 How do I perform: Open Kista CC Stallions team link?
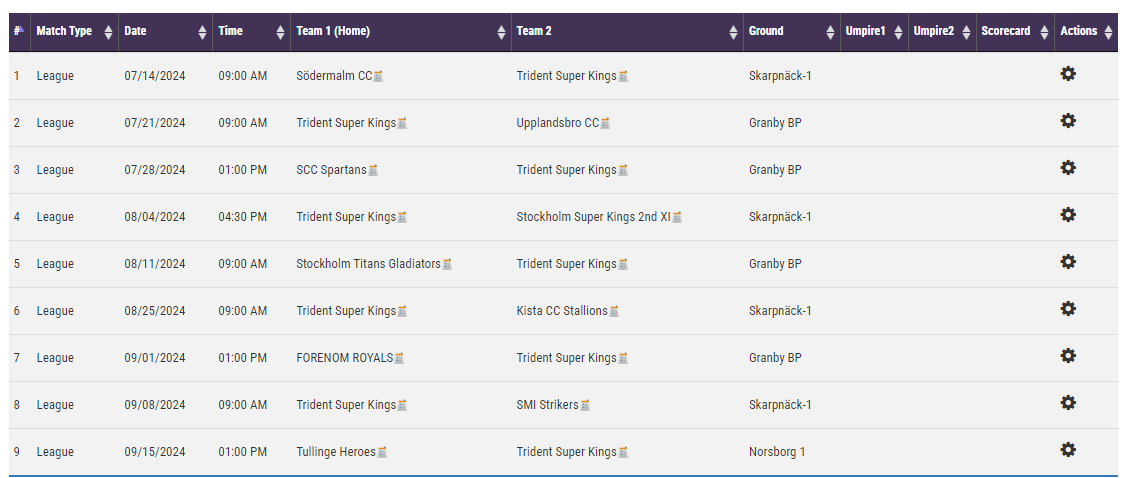point(561,311)
